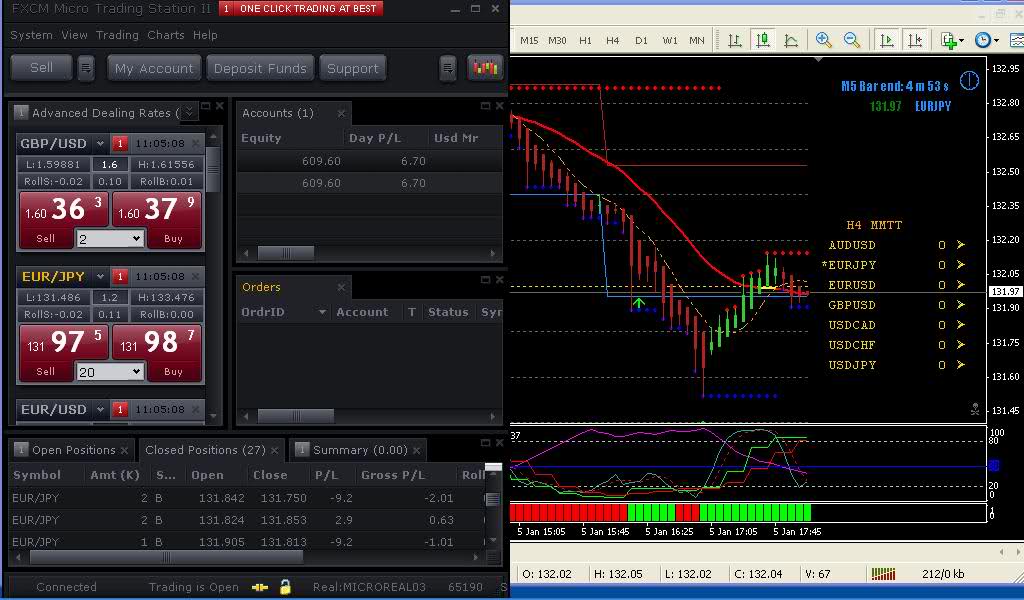Click the Deposit Funds button
Image resolution: width=1024 pixels, height=600 pixels.
(x=260, y=68)
